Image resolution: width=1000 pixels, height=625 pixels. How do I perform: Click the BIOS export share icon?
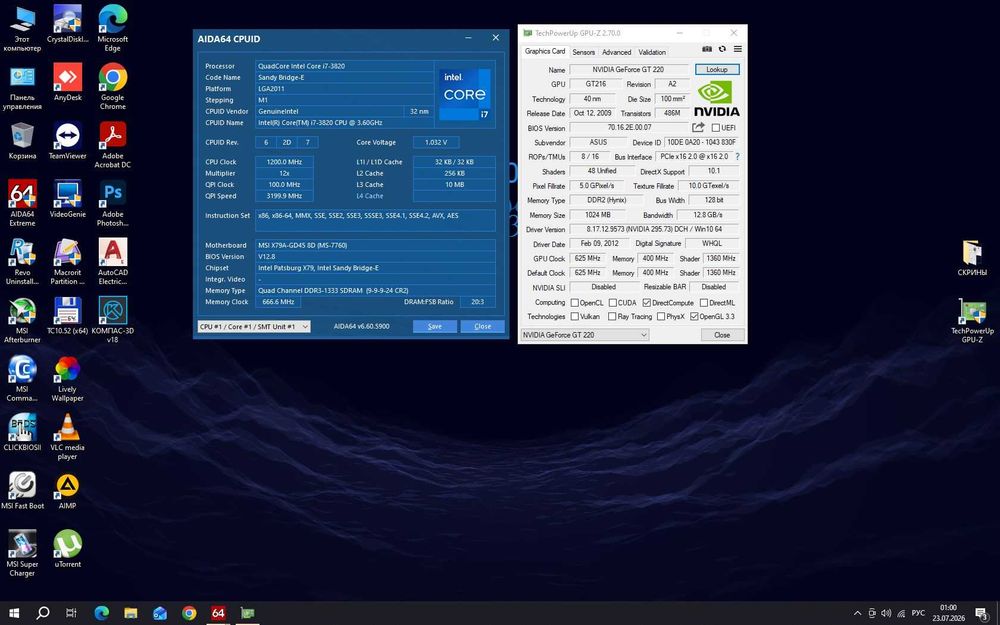698,128
